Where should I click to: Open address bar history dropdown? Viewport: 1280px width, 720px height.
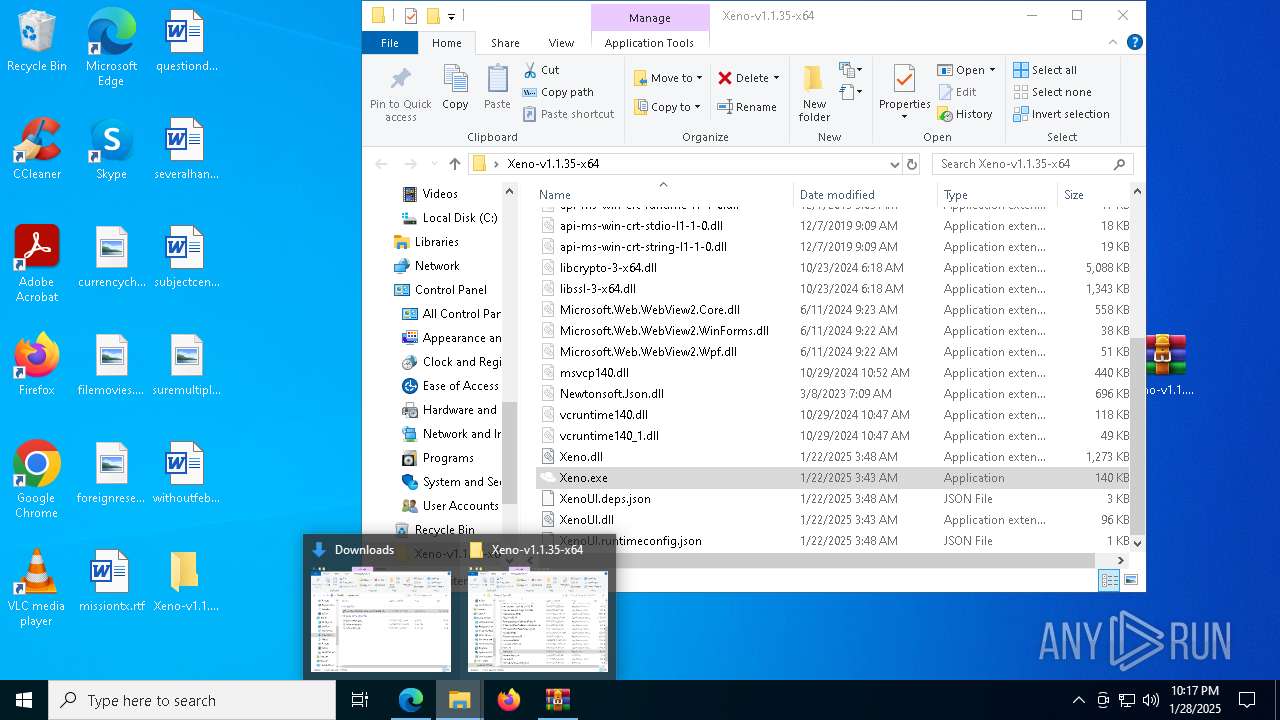point(894,164)
